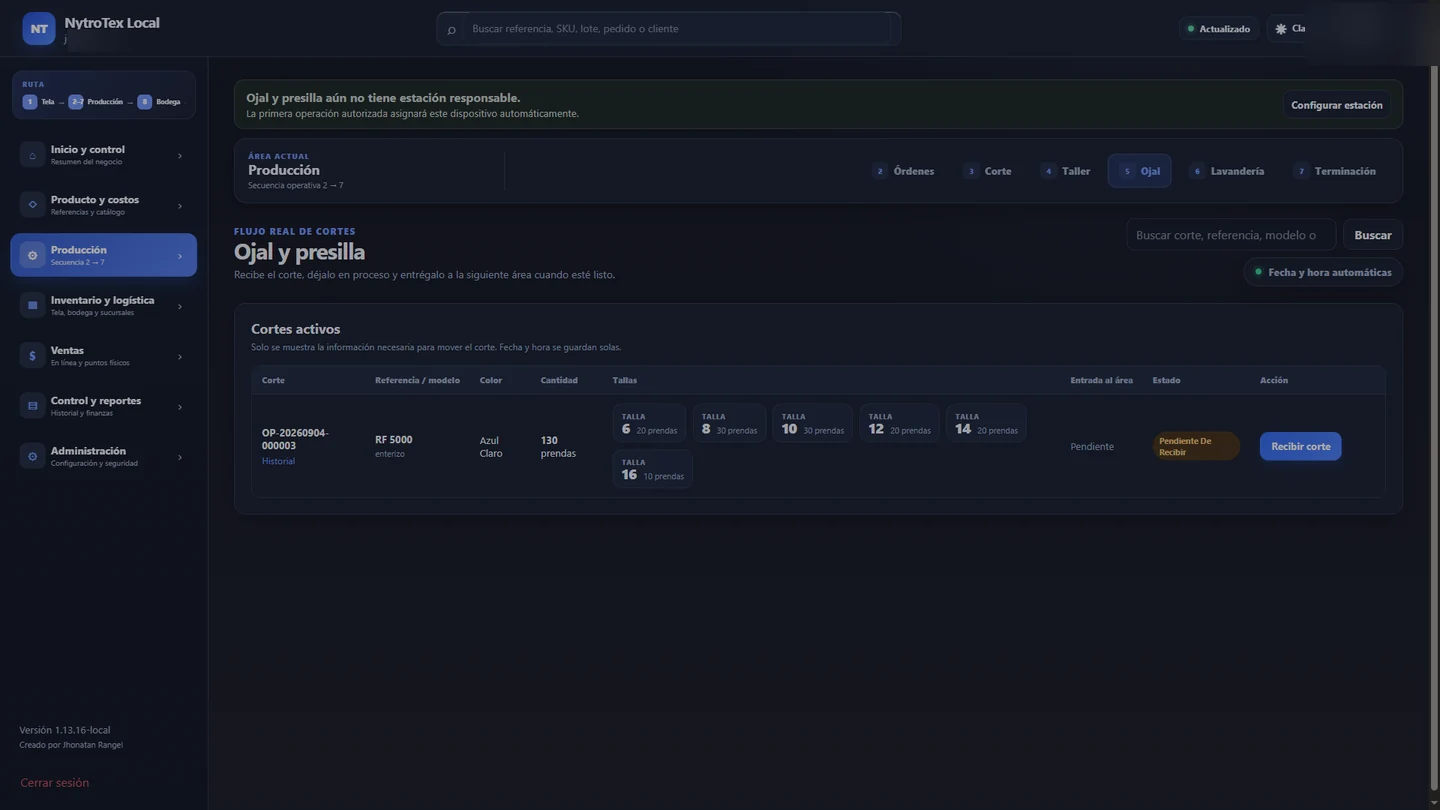Go to the Lavandería step tab
The image size is (1440, 810).
[1227, 171]
